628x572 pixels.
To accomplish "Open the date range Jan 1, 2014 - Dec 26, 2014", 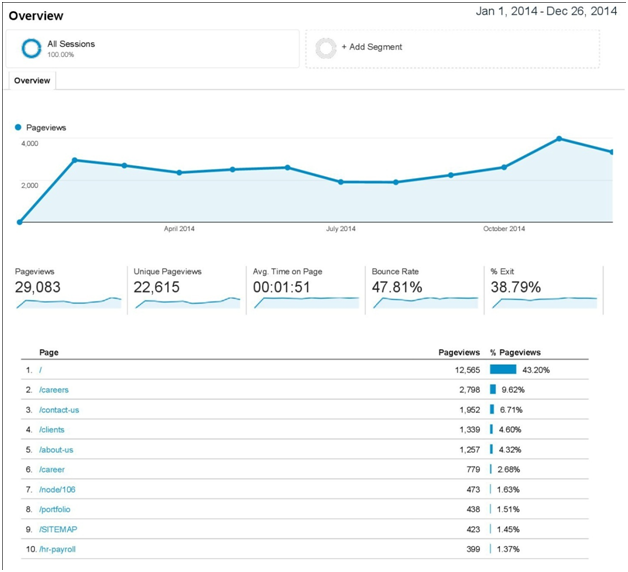I will pos(546,11).
